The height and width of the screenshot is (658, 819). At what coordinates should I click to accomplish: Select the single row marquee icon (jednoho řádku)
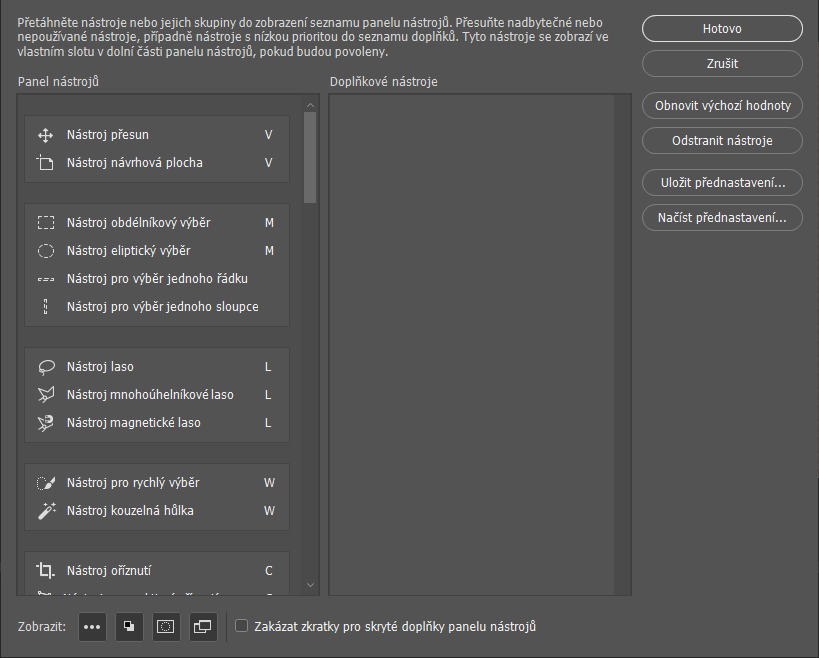(46, 279)
